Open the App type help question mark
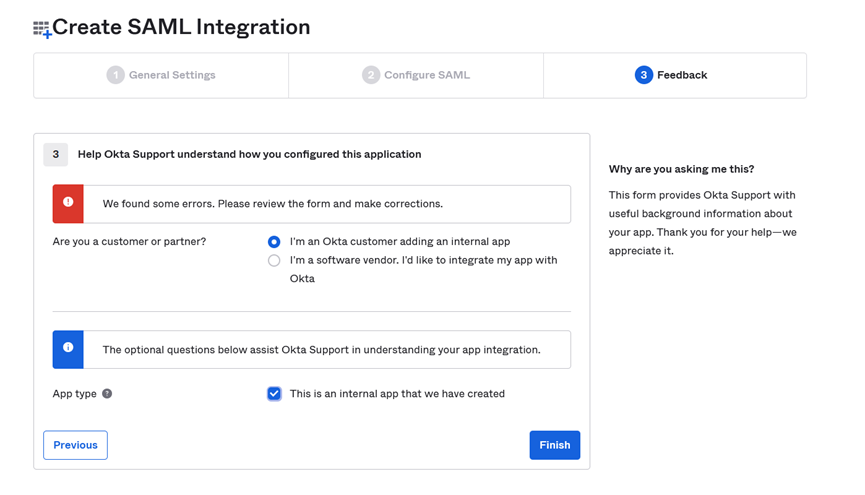 (x=107, y=393)
